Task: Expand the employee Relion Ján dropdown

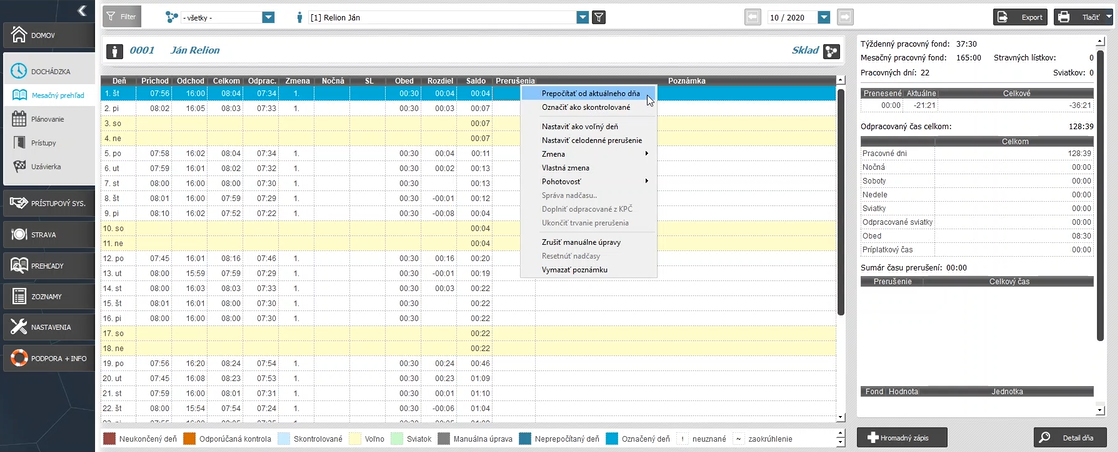Action: (583, 17)
